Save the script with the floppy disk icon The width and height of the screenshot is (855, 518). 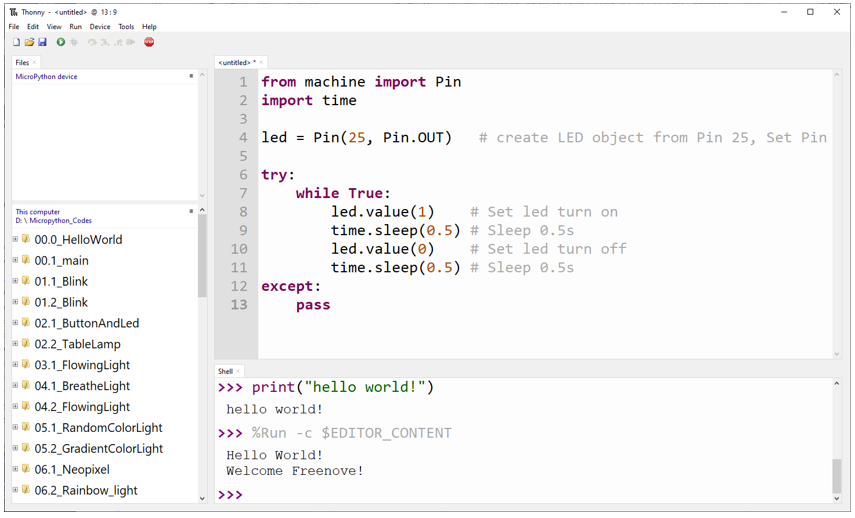tap(42, 42)
